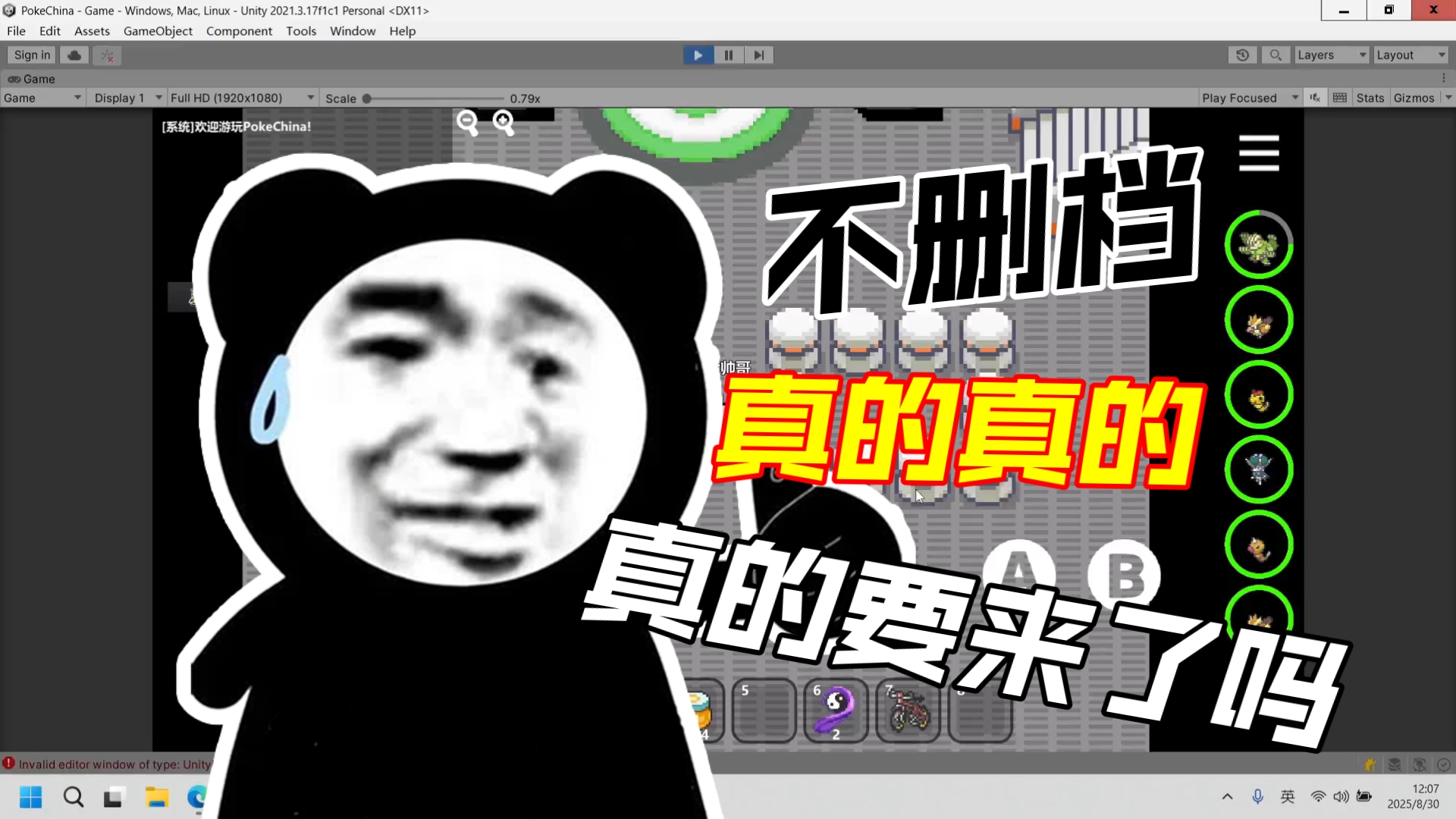Click the battery tray icon
Viewport: 1456px width, 819px height.
click(1364, 796)
